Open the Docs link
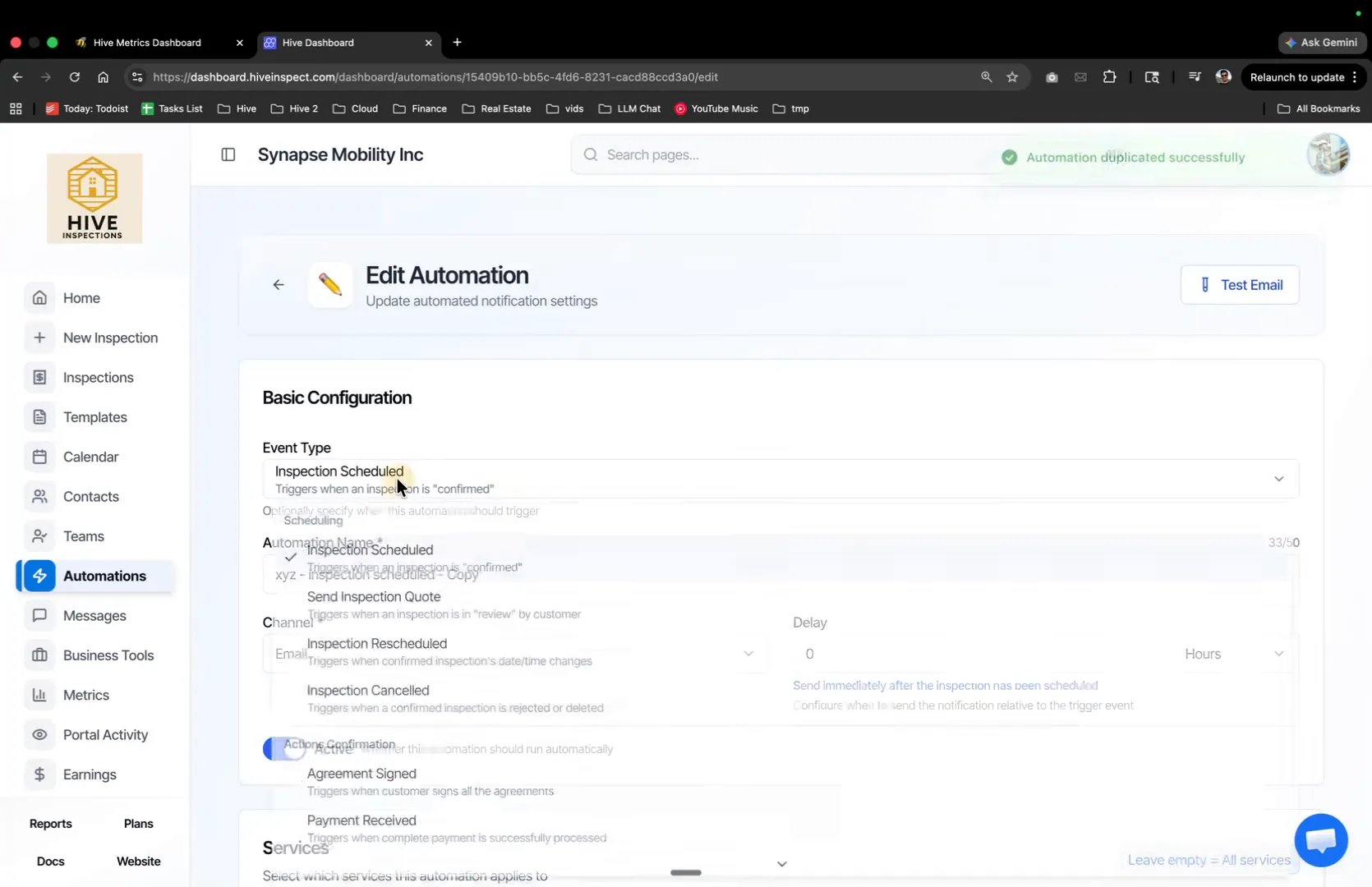Image resolution: width=1372 pixels, height=887 pixels. click(51, 862)
